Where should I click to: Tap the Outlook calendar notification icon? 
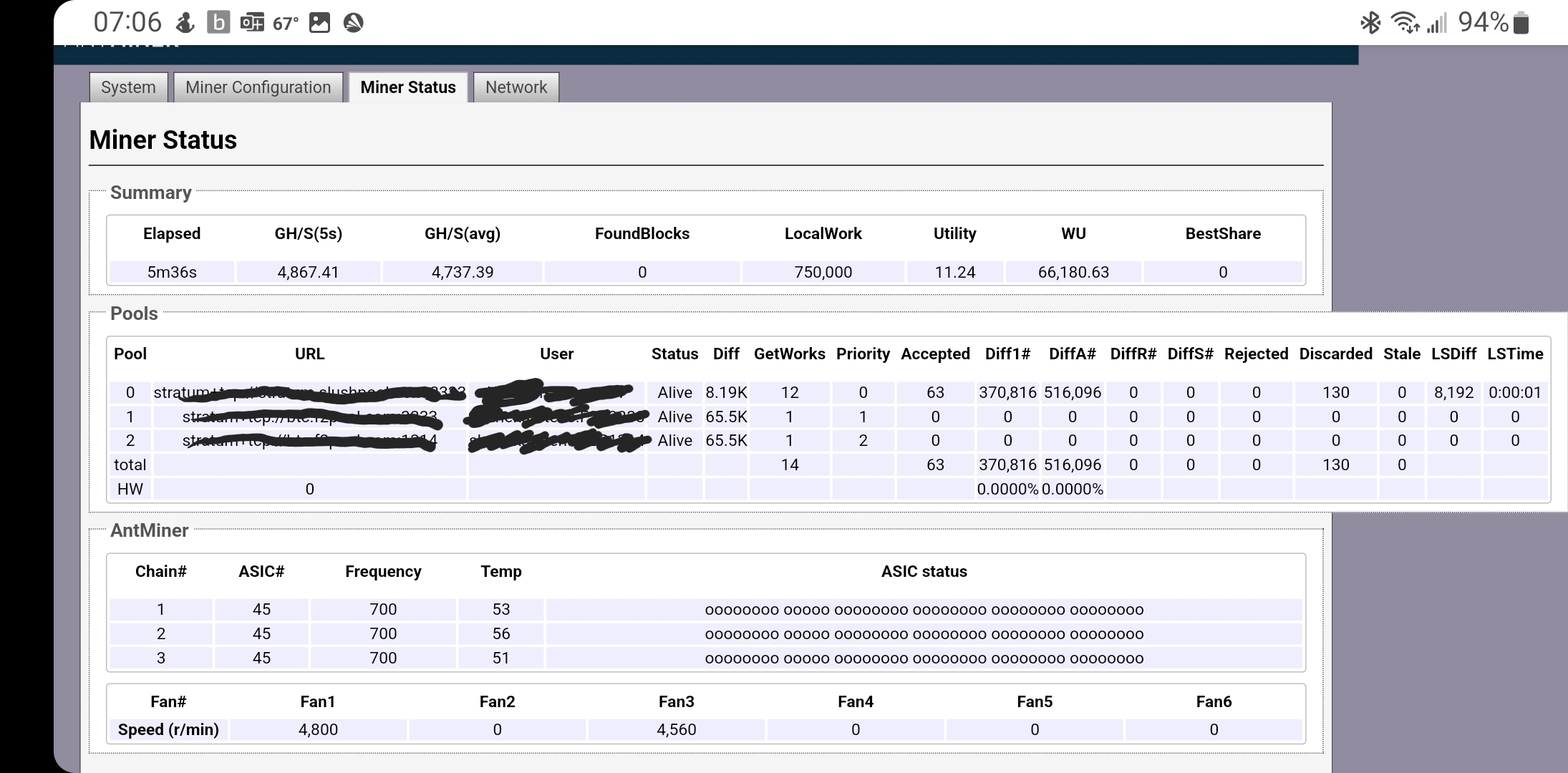(x=251, y=23)
